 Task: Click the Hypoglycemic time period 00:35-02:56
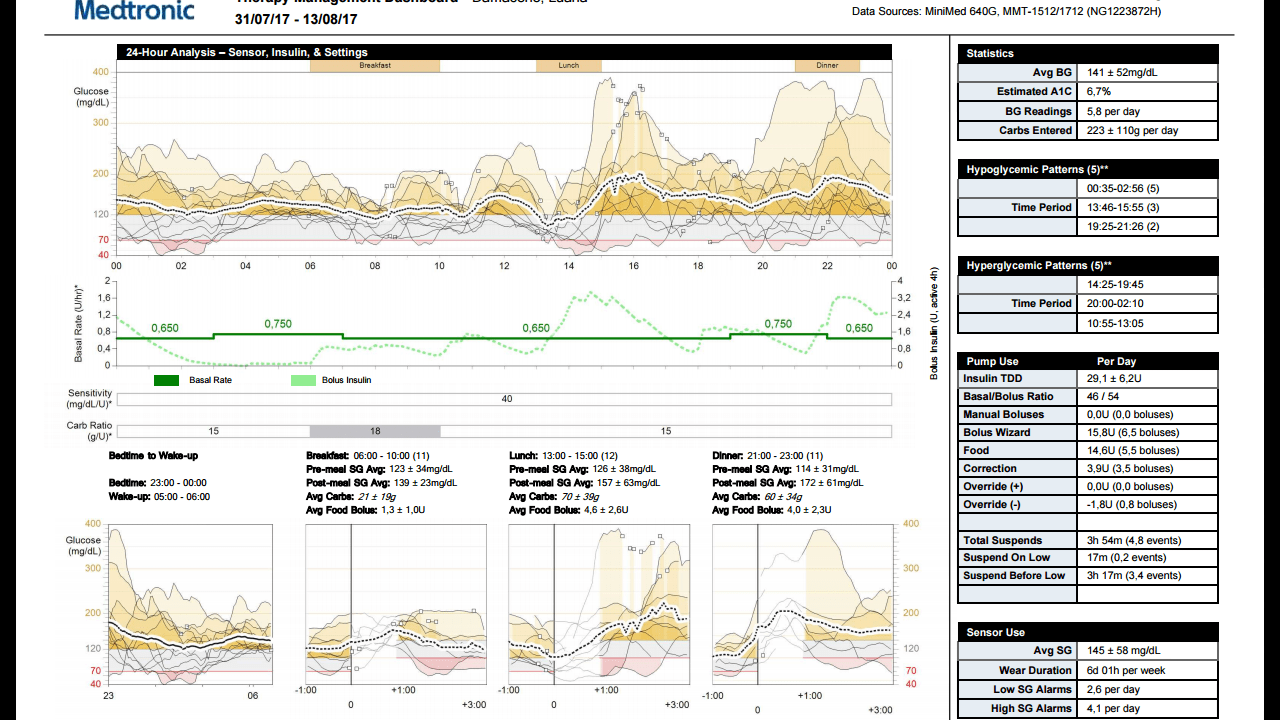pos(1148,188)
